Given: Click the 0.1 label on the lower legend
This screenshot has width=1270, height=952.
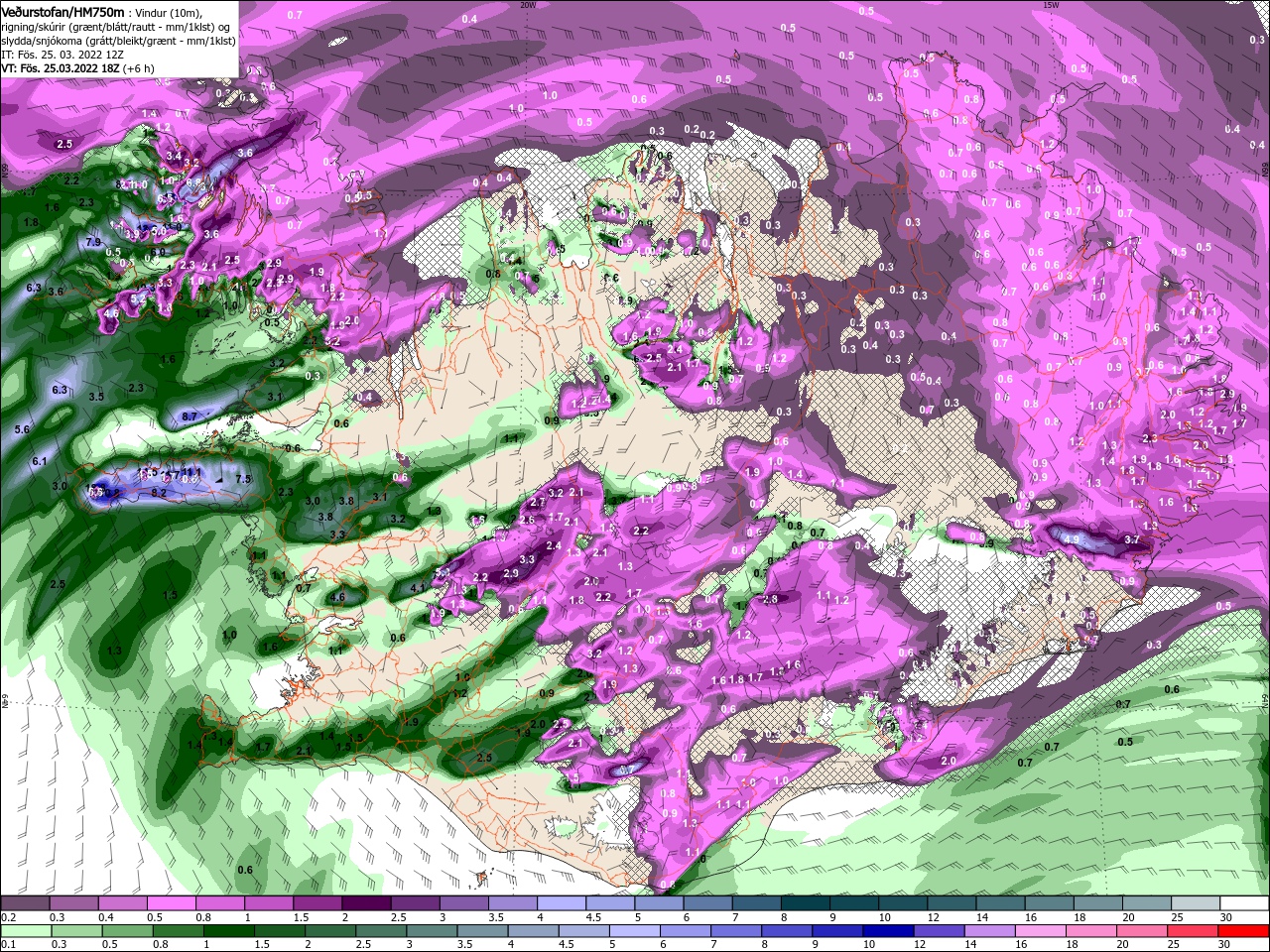Looking at the screenshot, I should tap(8, 945).
